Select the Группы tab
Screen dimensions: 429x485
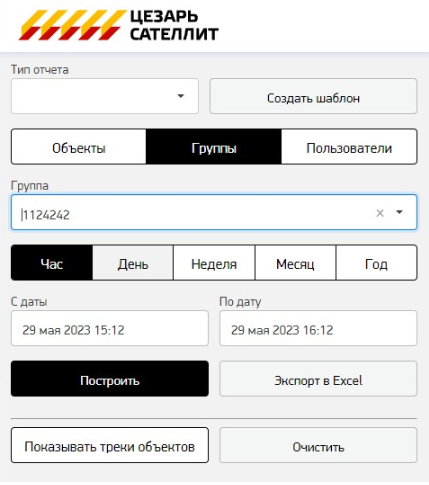[214, 147]
